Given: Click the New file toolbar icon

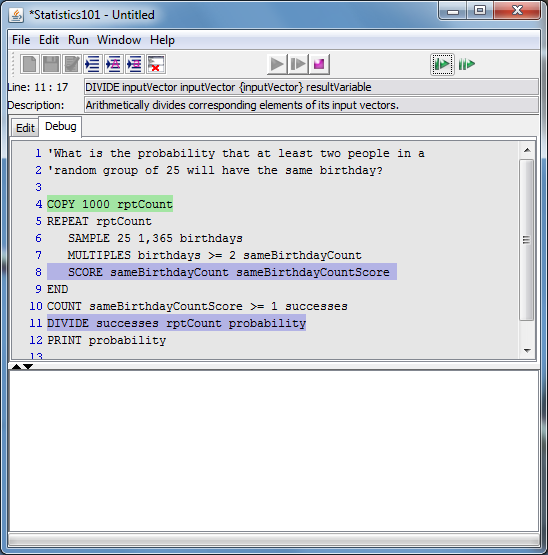Looking at the screenshot, I should [29, 64].
